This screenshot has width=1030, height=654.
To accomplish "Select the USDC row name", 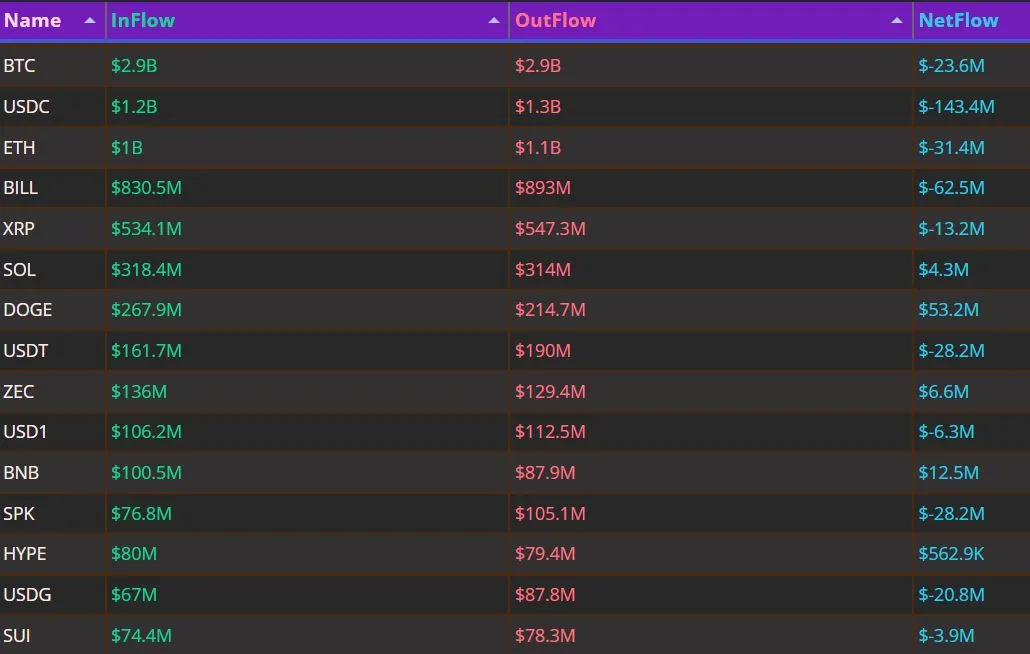I will [x=26, y=106].
